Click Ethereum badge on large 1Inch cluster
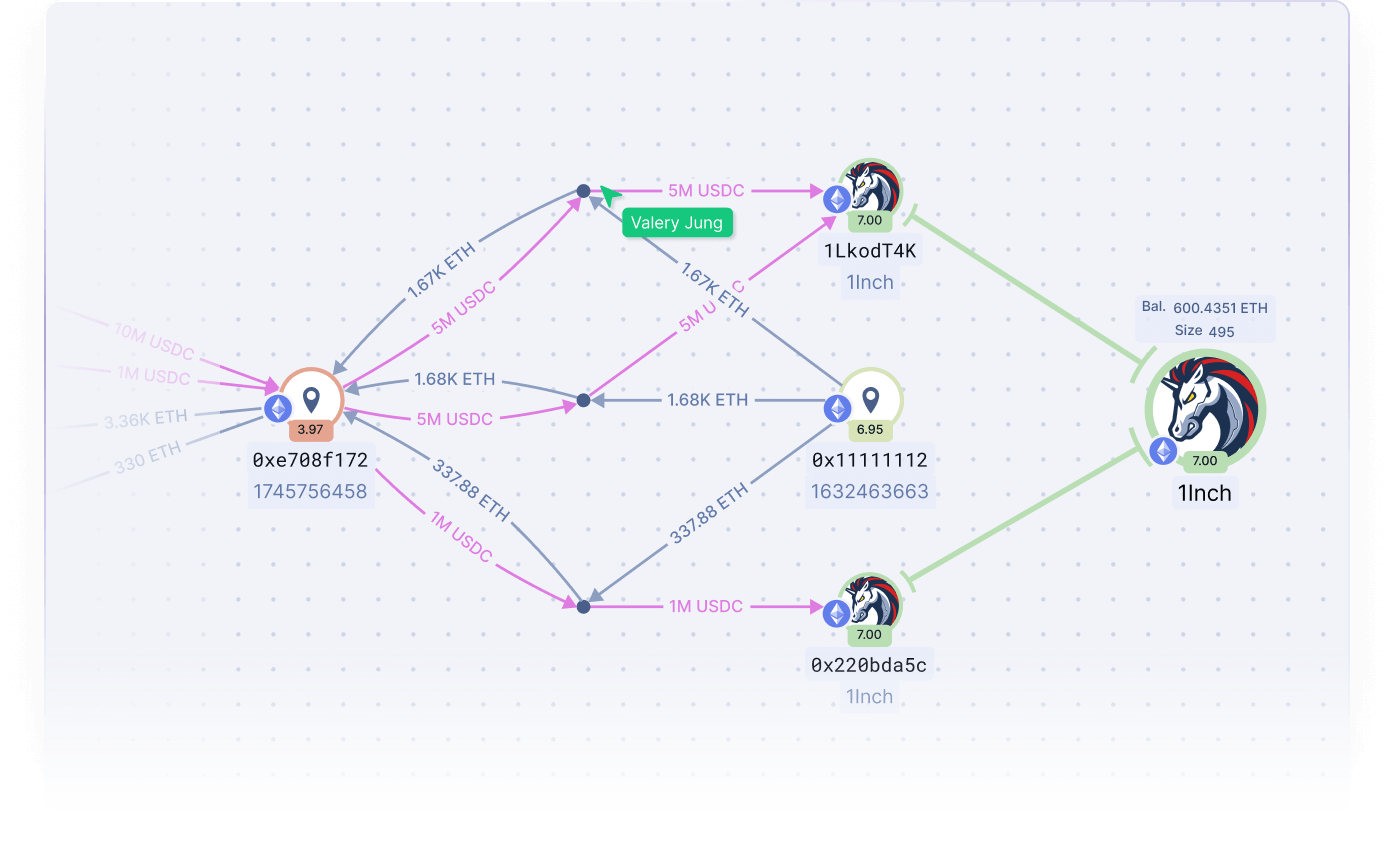This screenshot has height=864, width=1392. point(1162,451)
